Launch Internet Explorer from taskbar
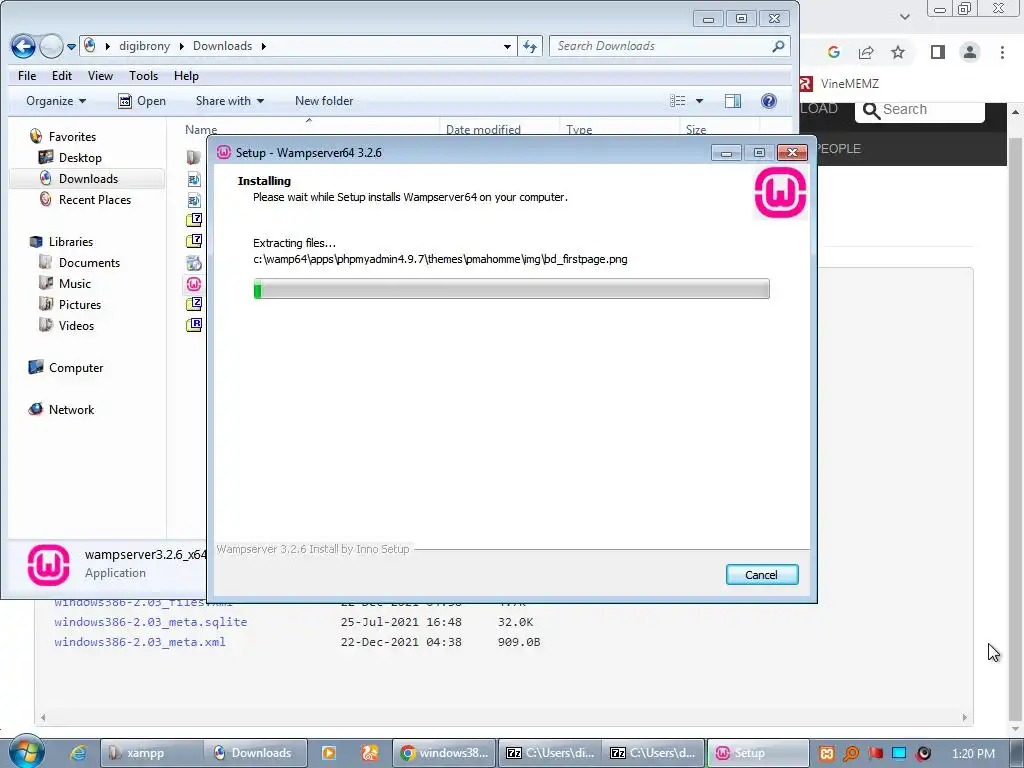This screenshot has width=1024, height=768. coord(78,753)
